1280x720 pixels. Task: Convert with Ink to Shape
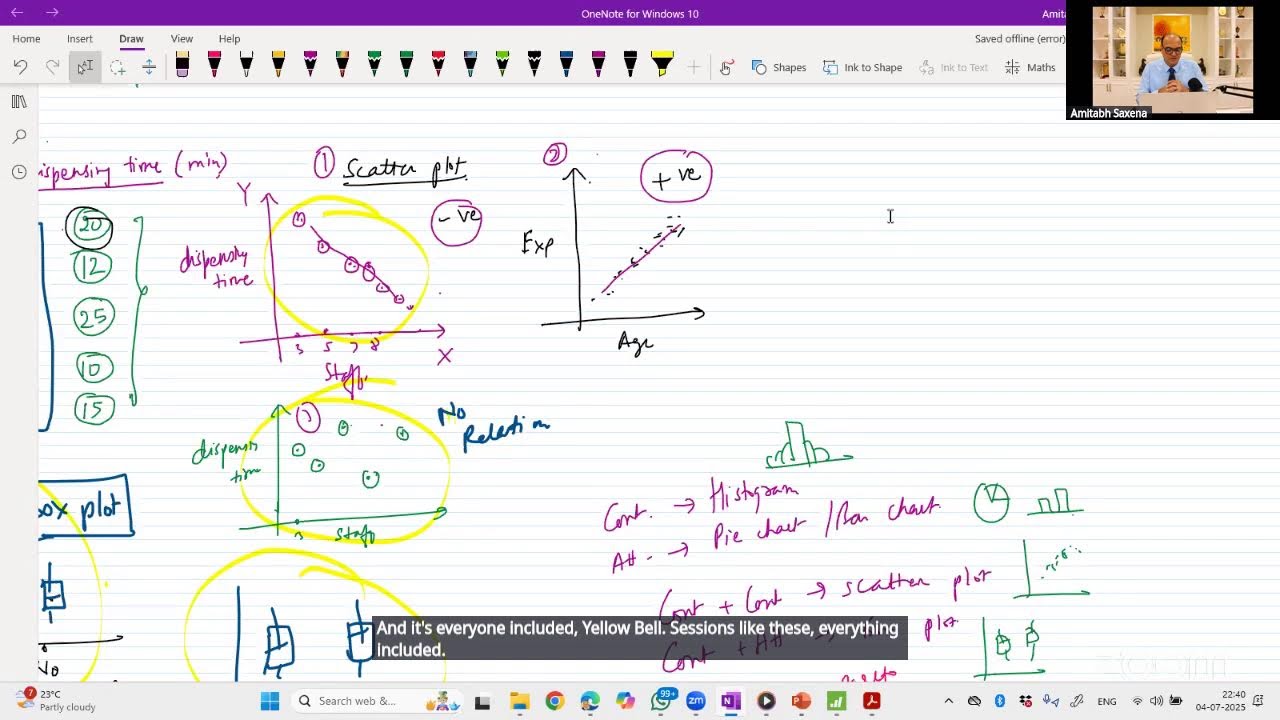point(862,67)
